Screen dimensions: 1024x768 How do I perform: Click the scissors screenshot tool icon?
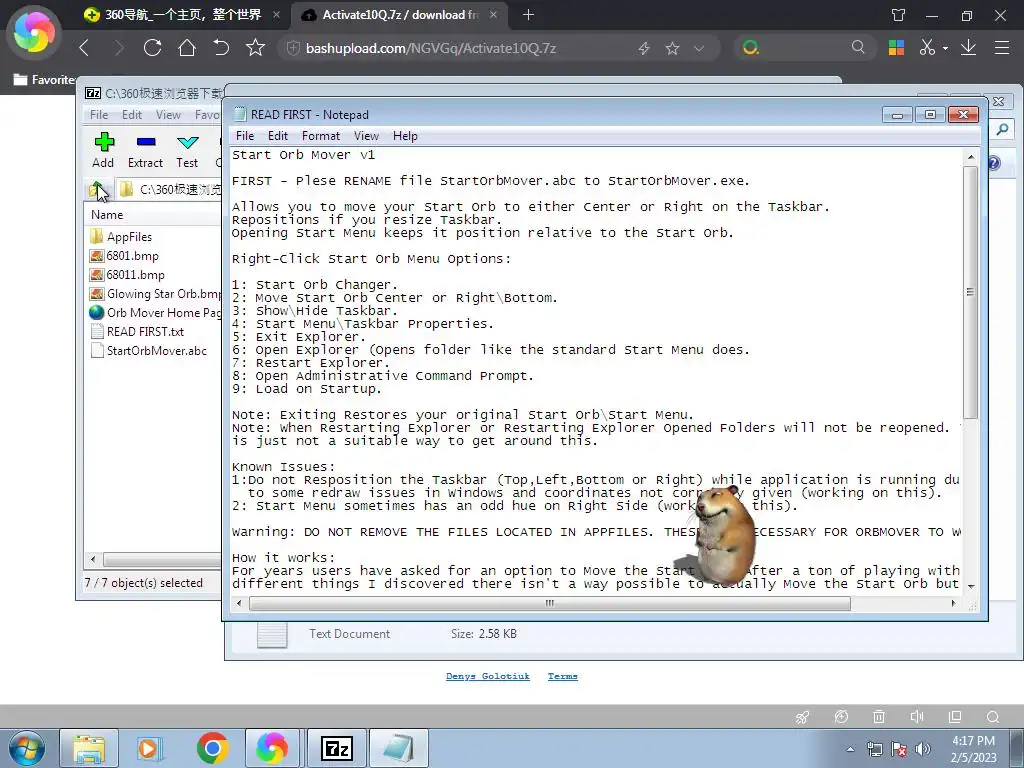pyautogui.click(x=927, y=48)
